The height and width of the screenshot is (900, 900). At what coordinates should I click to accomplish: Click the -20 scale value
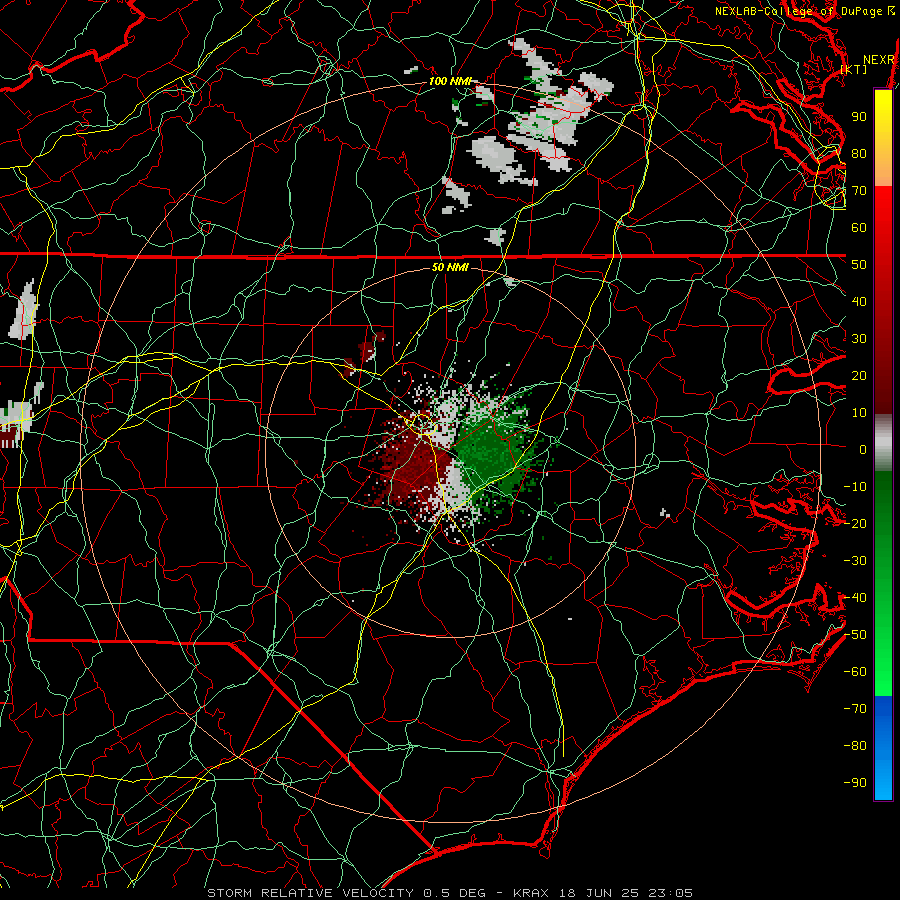pyautogui.click(x=855, y=523)
